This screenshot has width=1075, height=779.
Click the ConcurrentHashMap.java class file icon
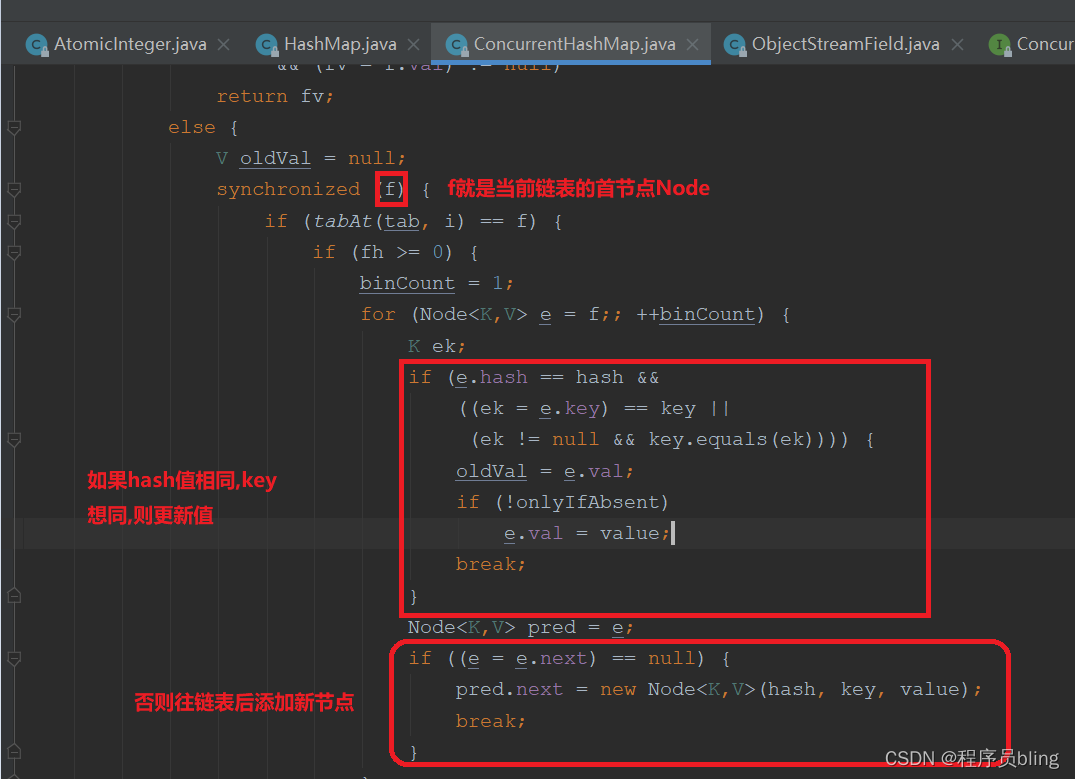pyautogui.click(x=457, y=45)
